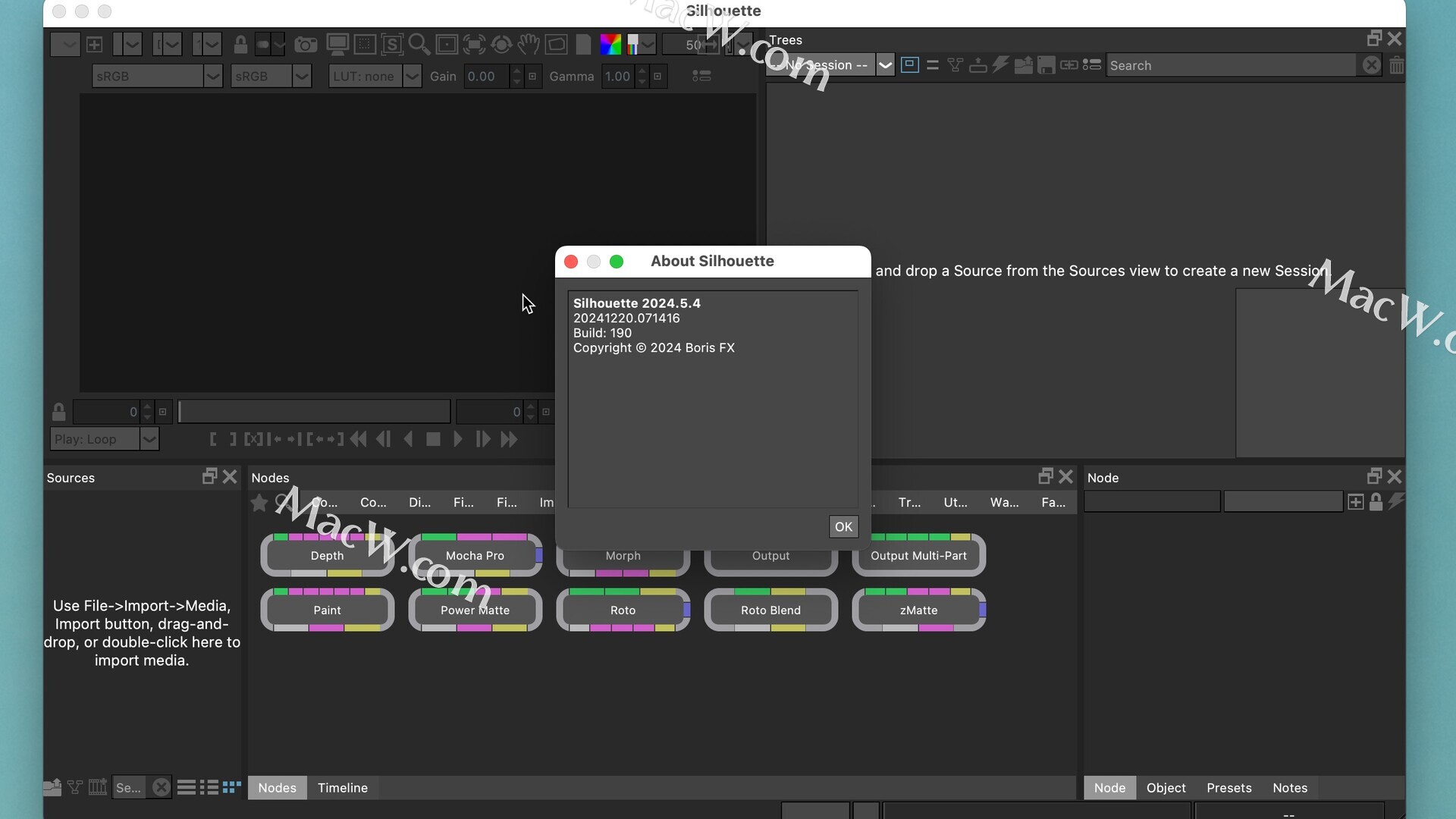Toggle the viewer lock padlock icon

point(240,45)
